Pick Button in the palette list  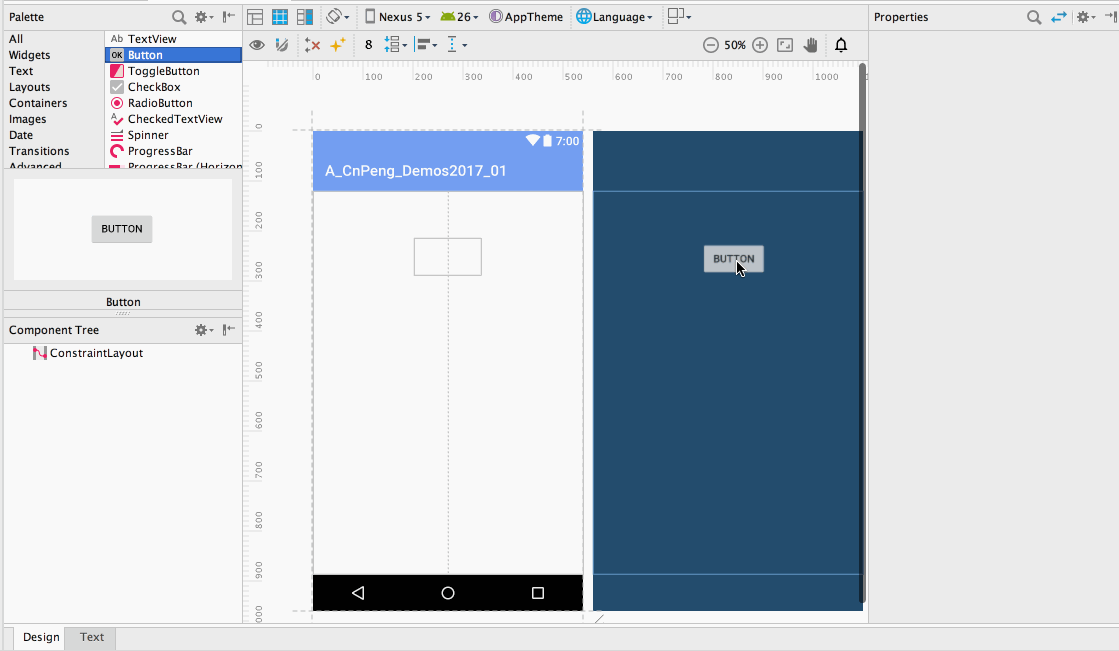tap(173, 55)
